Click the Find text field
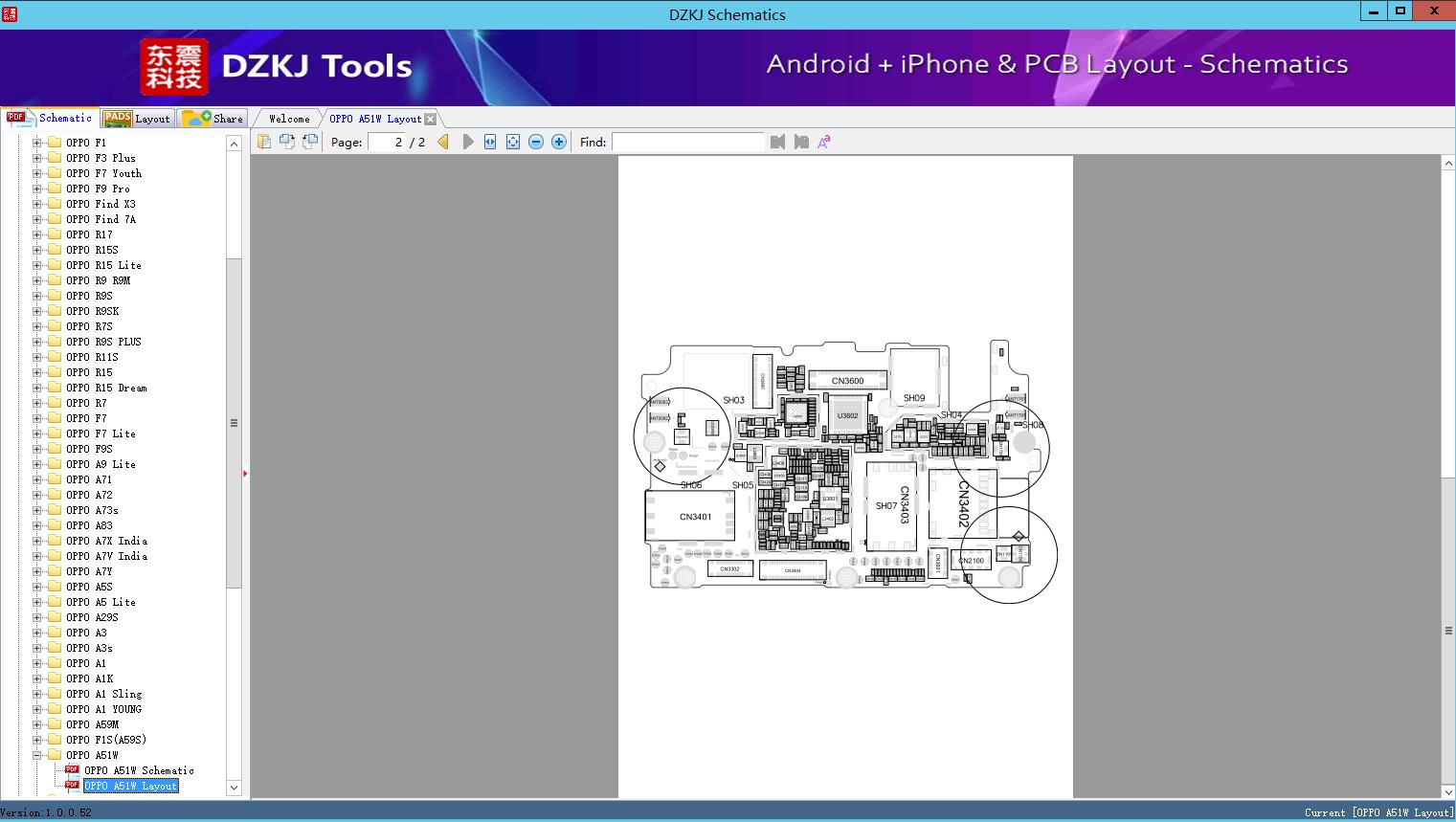Screen dimensions: 1456x822 (687, 142)
